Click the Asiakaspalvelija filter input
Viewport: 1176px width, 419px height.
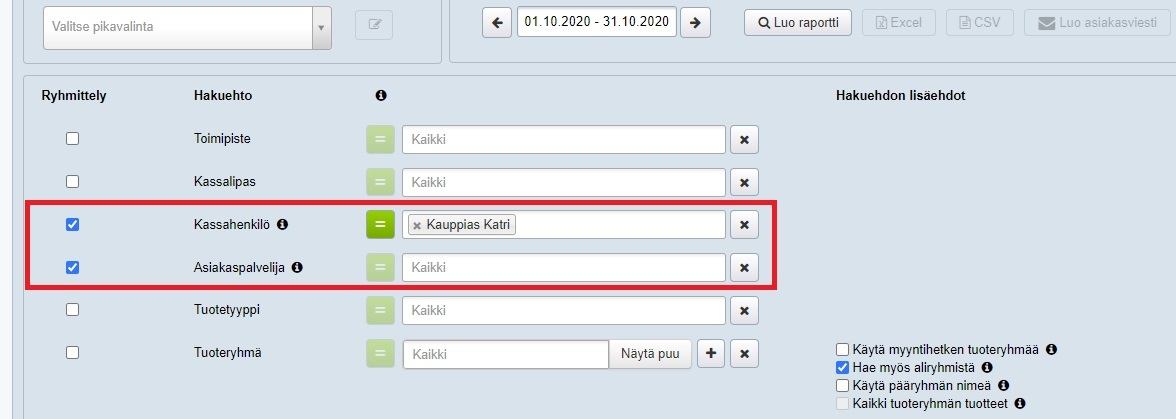[563, 267]
